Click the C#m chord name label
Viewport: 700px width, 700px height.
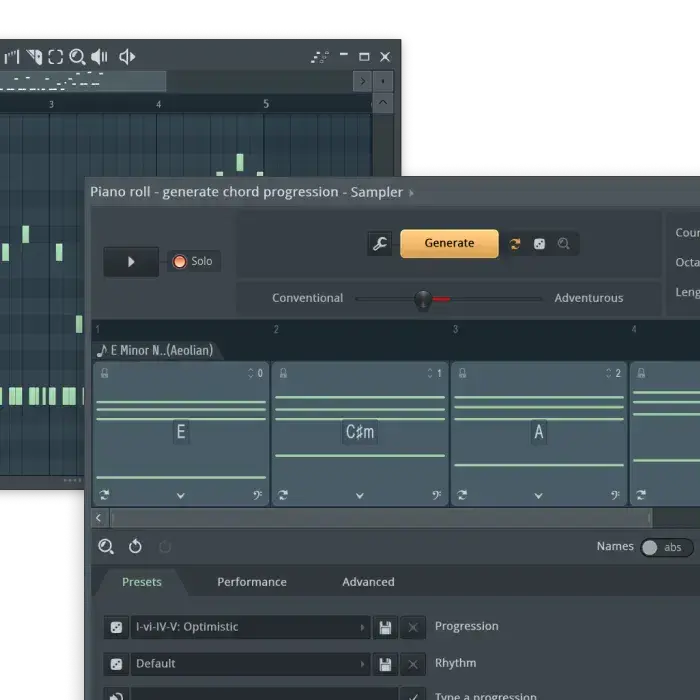[x=360, y=432]
